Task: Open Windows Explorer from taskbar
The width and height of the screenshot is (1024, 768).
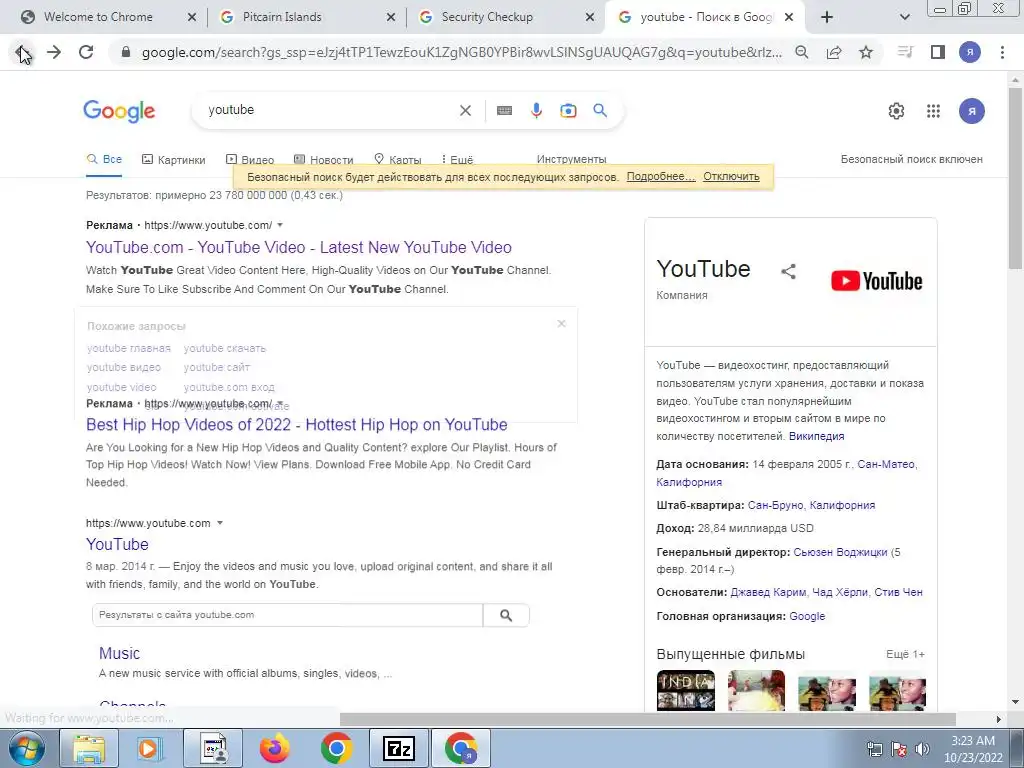Action: 89,748
